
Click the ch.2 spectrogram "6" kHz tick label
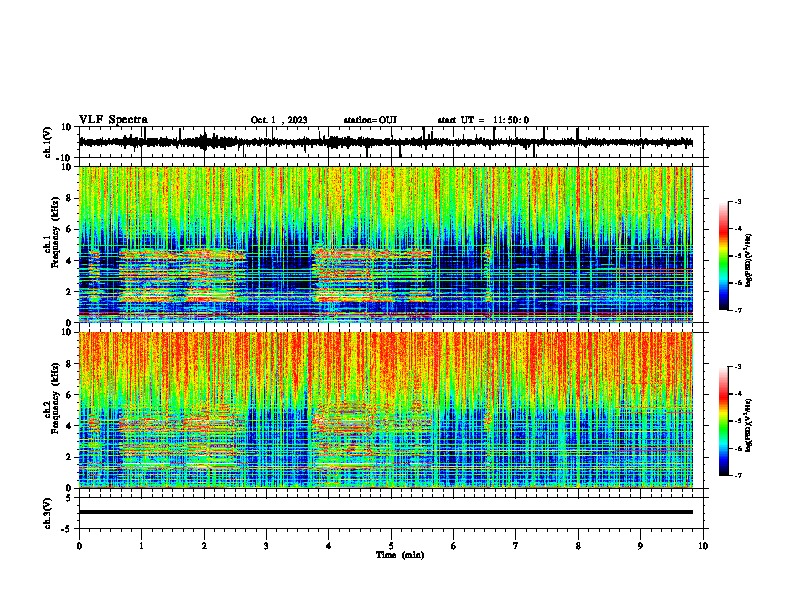(x=69, y=395)
